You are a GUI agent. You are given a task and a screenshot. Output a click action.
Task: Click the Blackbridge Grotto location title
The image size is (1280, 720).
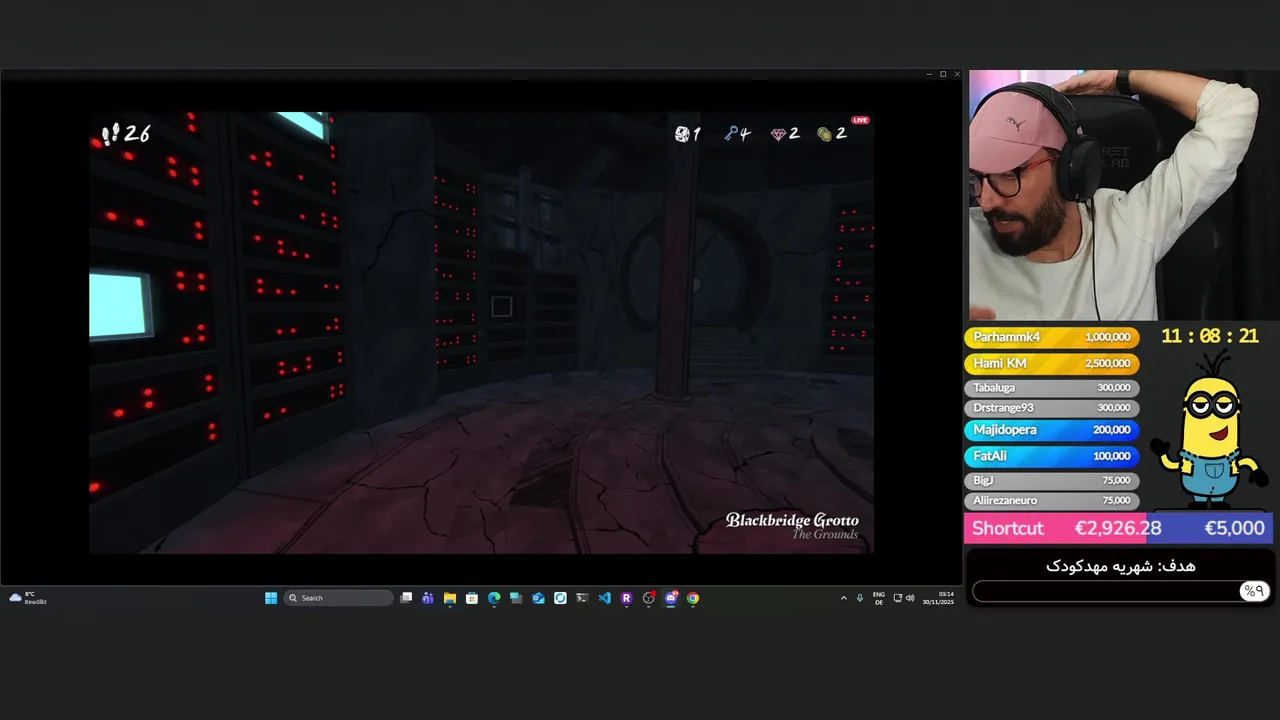[792, 520]
